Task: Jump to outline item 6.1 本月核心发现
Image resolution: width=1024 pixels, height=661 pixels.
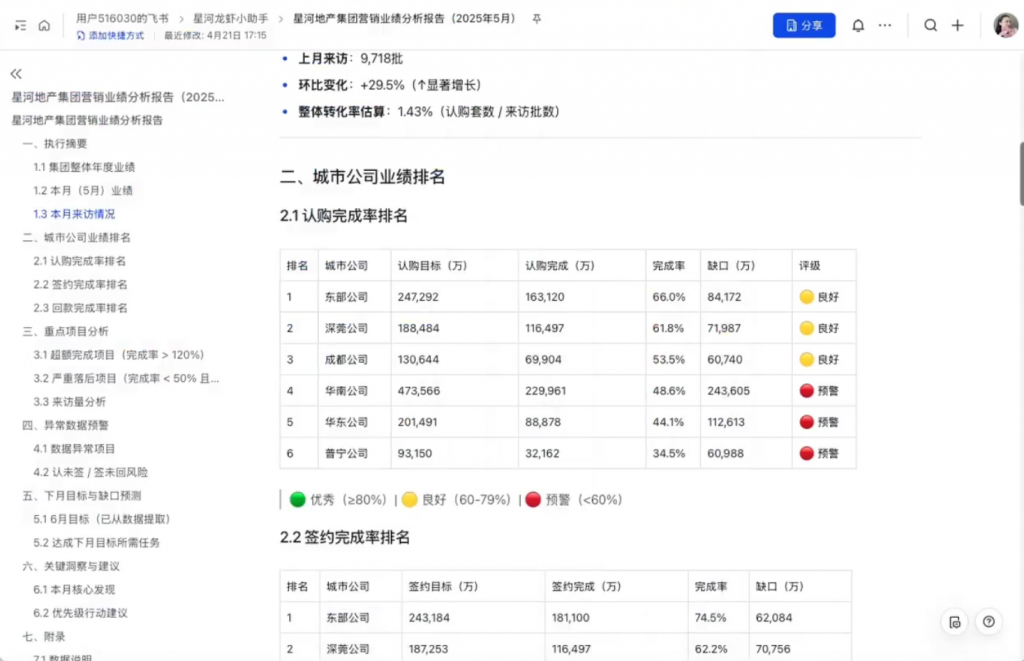Action: pos(74,590)
